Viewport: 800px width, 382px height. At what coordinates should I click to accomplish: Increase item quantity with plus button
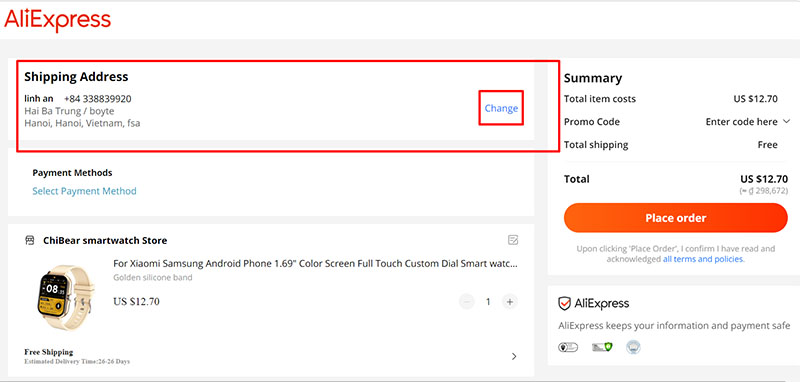[x=509, y=302]
